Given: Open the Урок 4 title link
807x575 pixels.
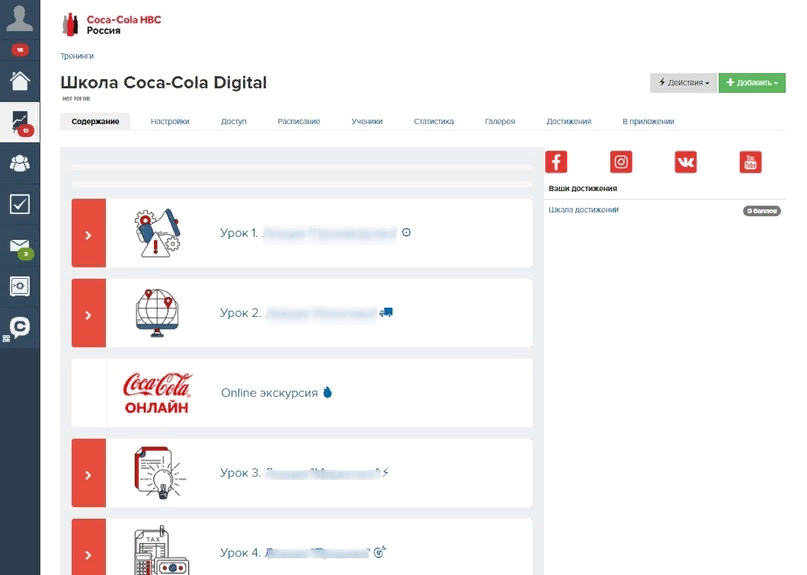Looking at the screenshot, I should [x=295, y=552].
